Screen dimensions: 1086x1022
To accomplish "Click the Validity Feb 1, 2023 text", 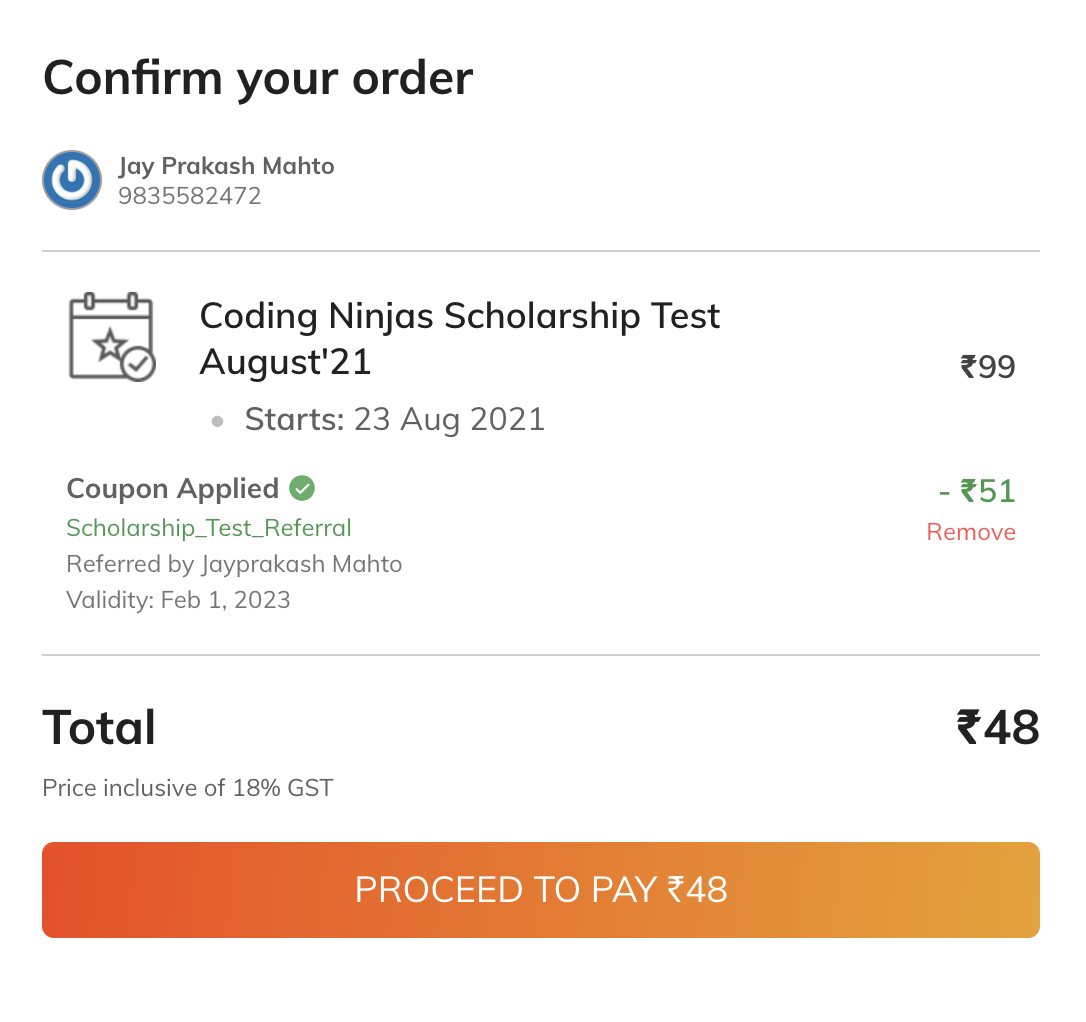I will click(x=178, y=600).
